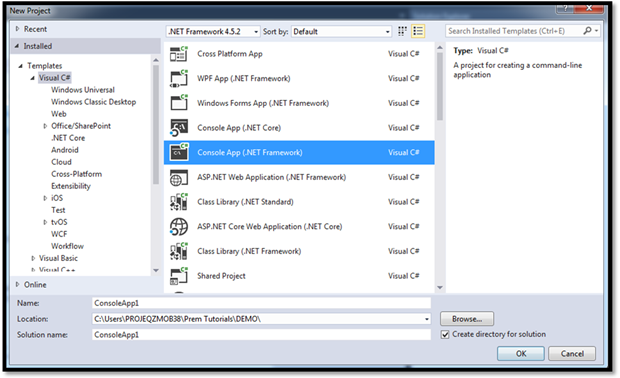Switch to list view of templates
The width and height of the screenshot is (620, 378).
pos(418,31)
